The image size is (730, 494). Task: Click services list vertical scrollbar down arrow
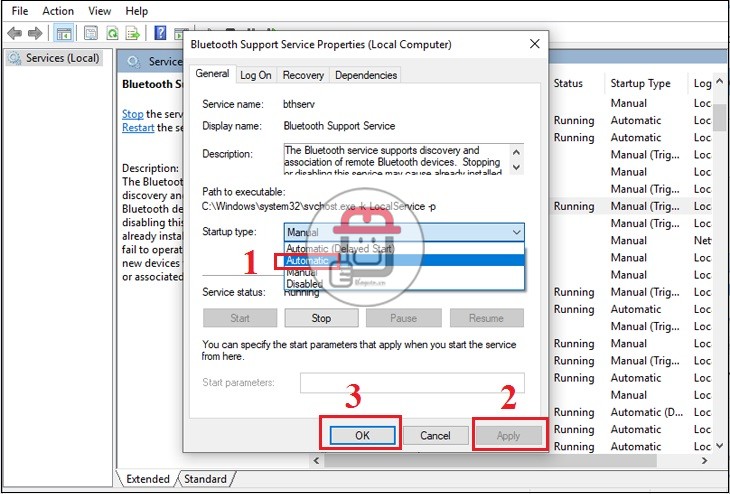tap(719, 446)
